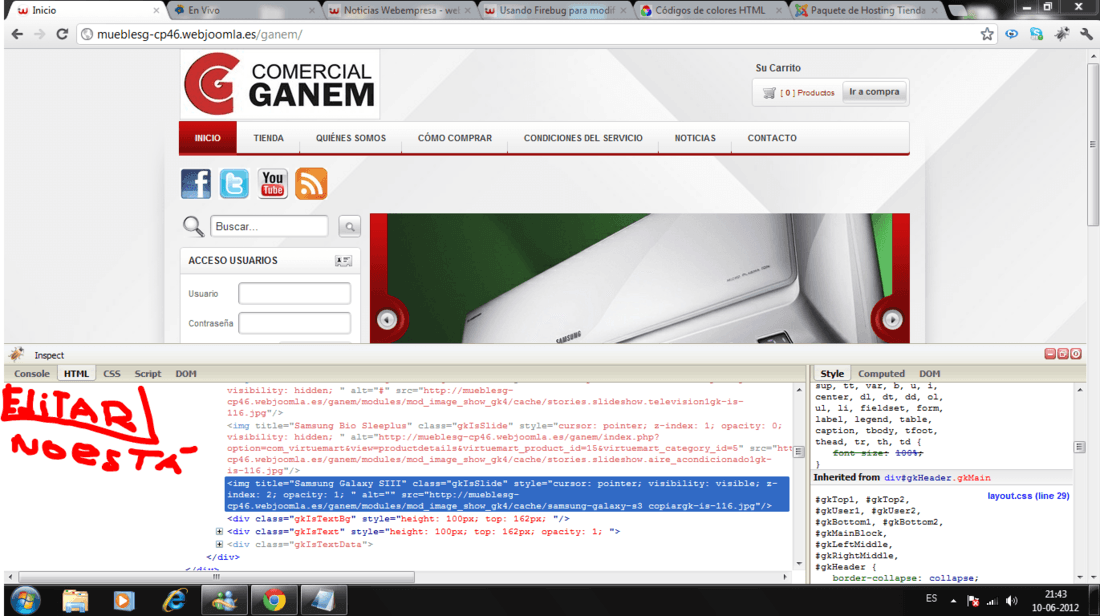Open the Facebook social icon
Image resolution: width=1100 pixels, height=616 pixels.
[x=196, y=184]
